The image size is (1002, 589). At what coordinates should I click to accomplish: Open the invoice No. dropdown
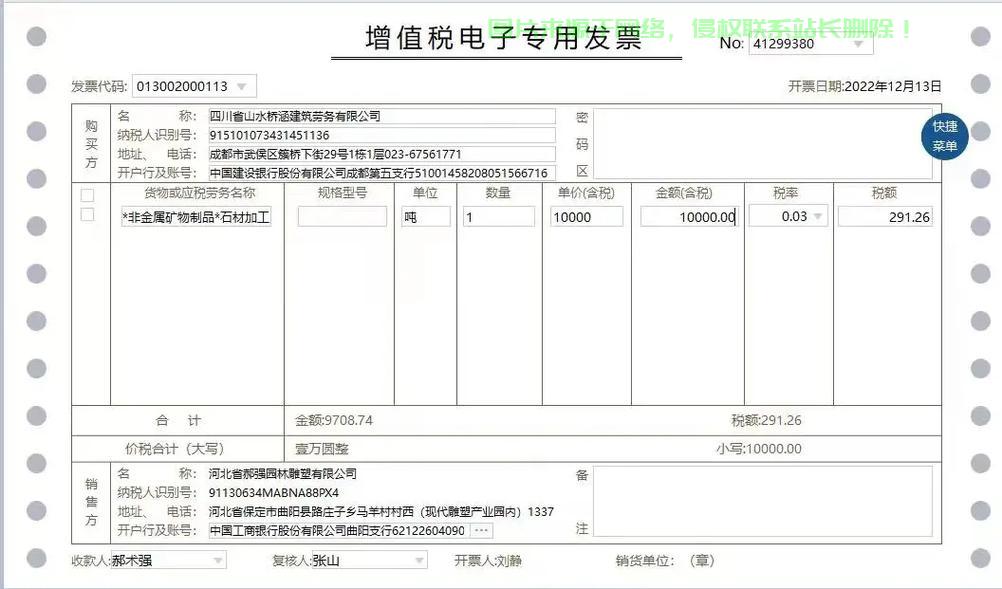click(859, 44)
